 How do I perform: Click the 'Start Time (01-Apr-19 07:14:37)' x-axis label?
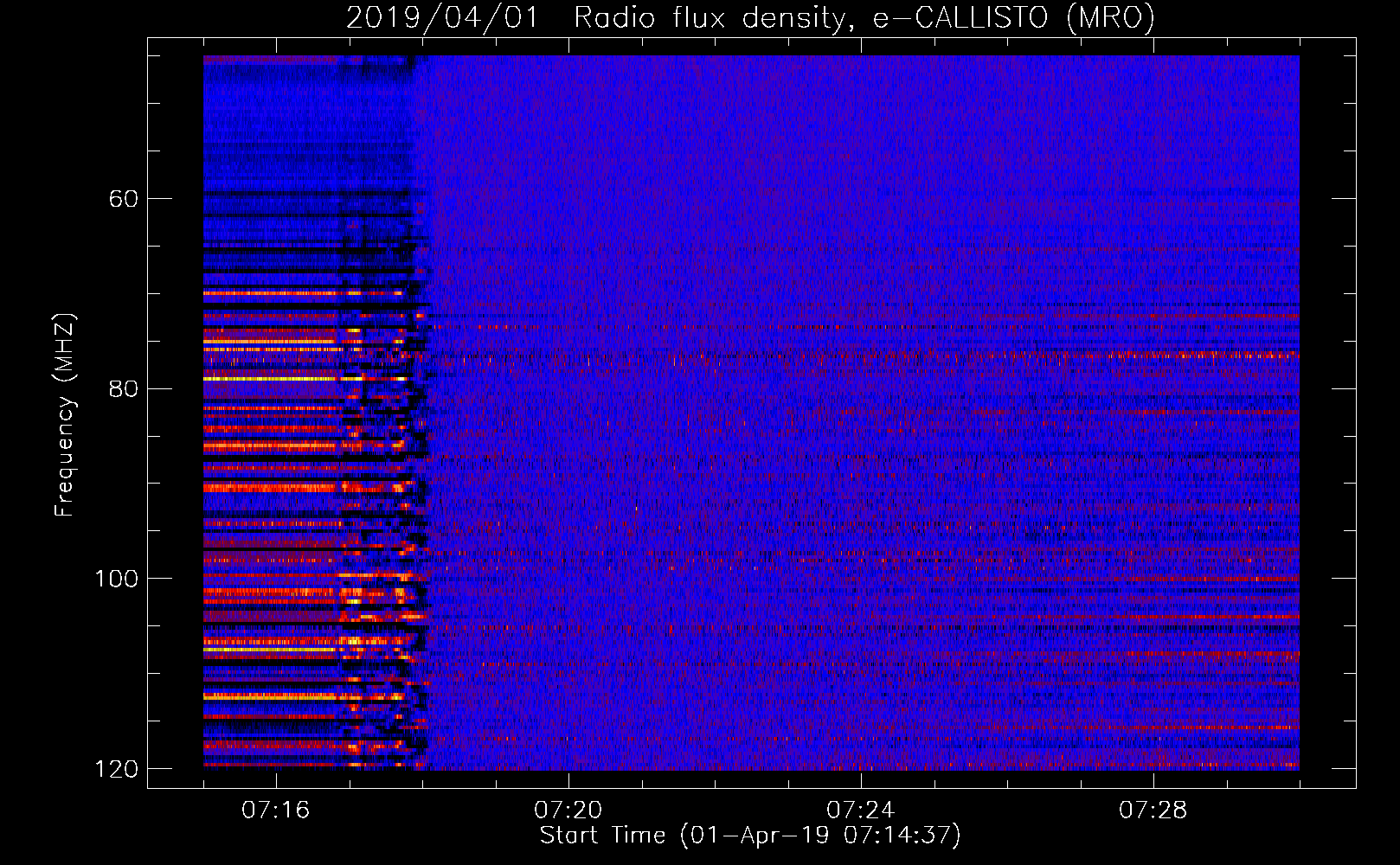(x=750, y=836)
